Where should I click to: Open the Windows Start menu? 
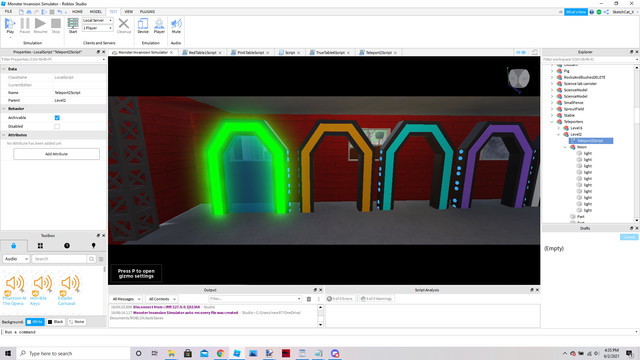coord(8,353)
